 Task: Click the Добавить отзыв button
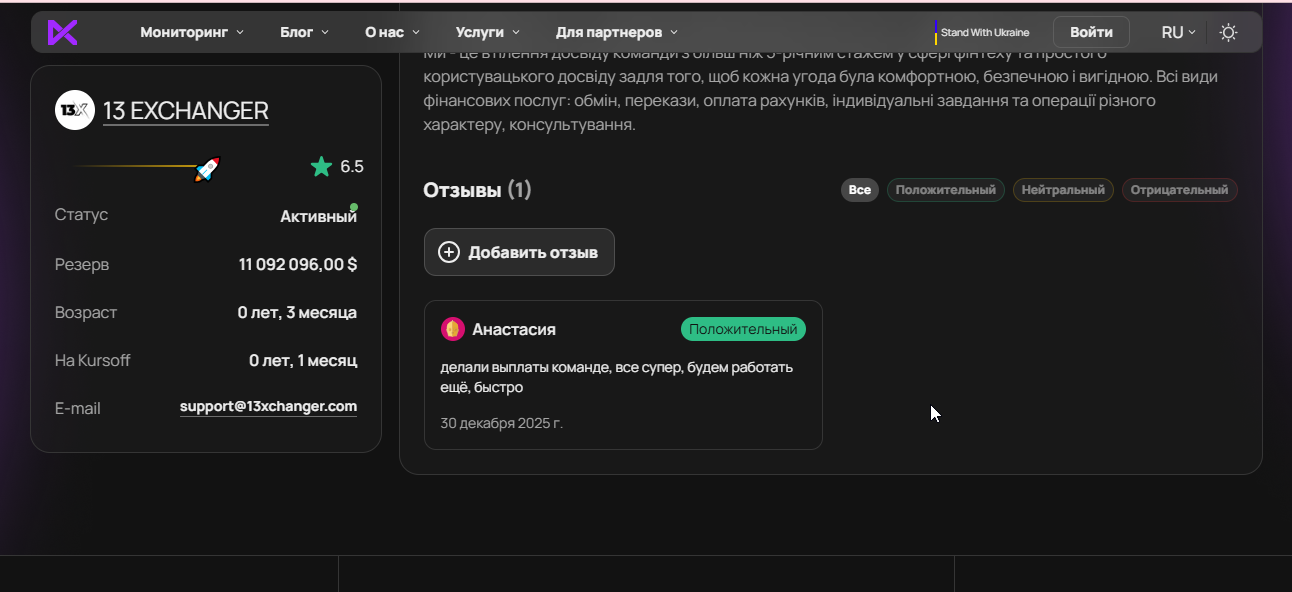(519, 252)
